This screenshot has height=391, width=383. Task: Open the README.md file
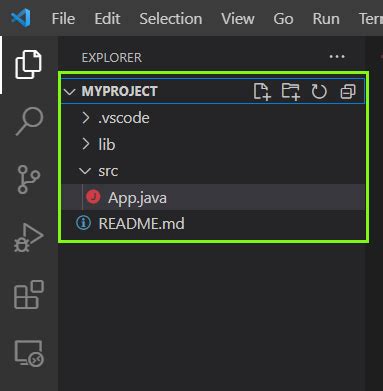[213, 223]
